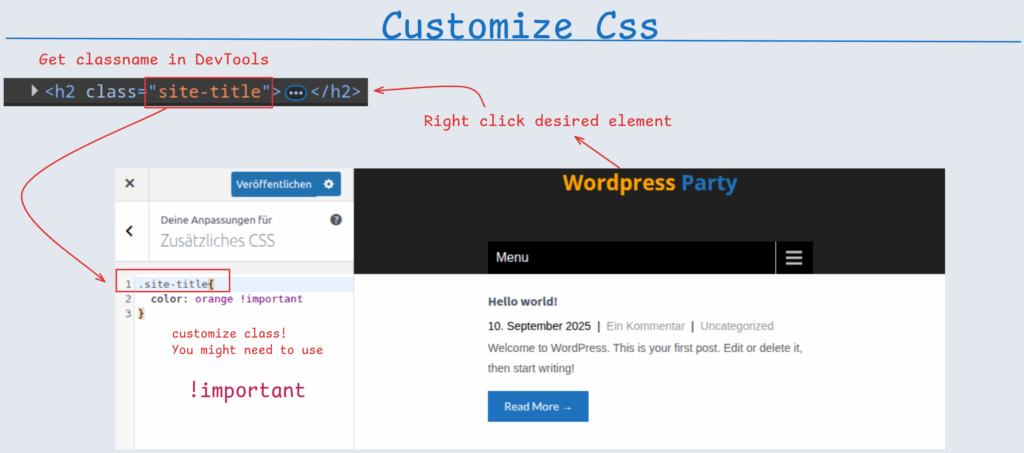
Task: Expand the ellipsis inside the h2 tag
Action: (296, 92)
